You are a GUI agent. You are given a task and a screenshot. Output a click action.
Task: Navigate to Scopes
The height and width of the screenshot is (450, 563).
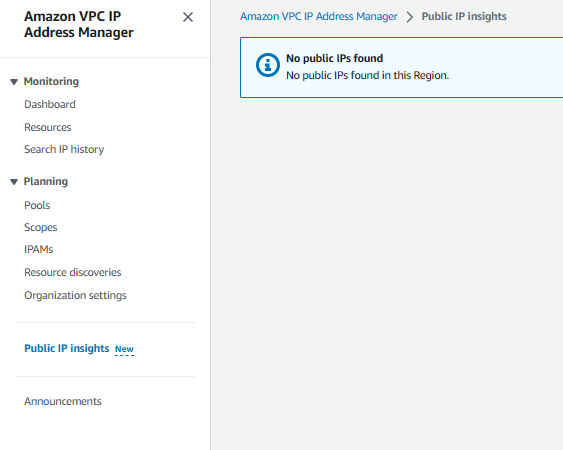pyautogui.click(x=41, y=228)
